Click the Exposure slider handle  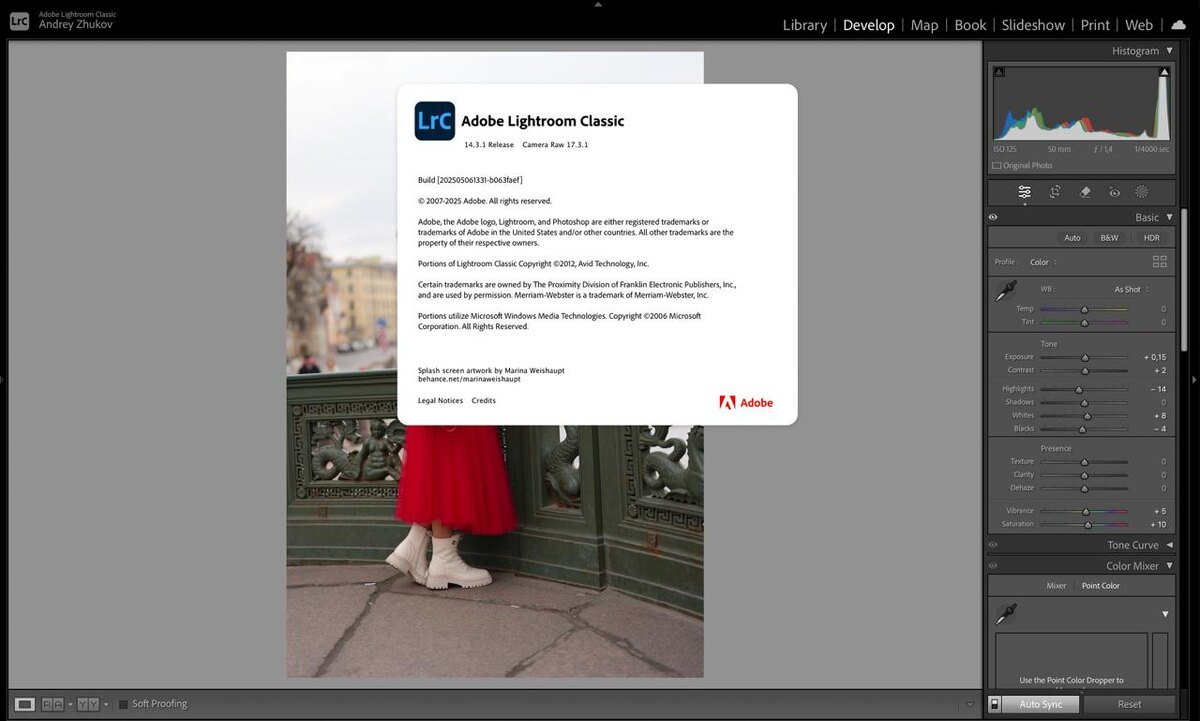click(1085, 357)
